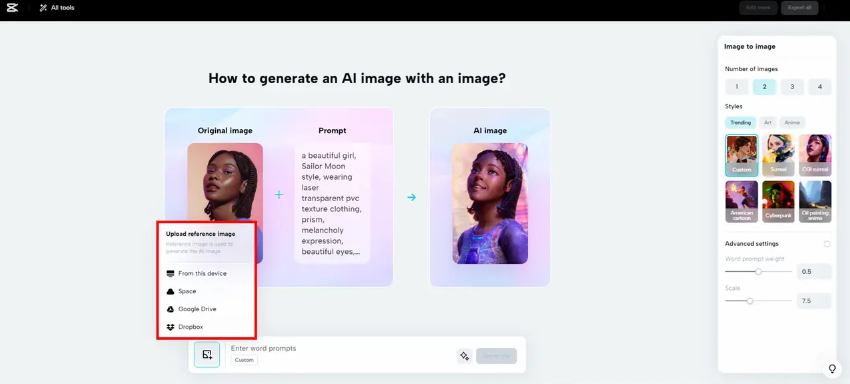Reset Advanced settings with the refresh icon
The width and height of the screenshot is (850, 384).
point(827,244)
